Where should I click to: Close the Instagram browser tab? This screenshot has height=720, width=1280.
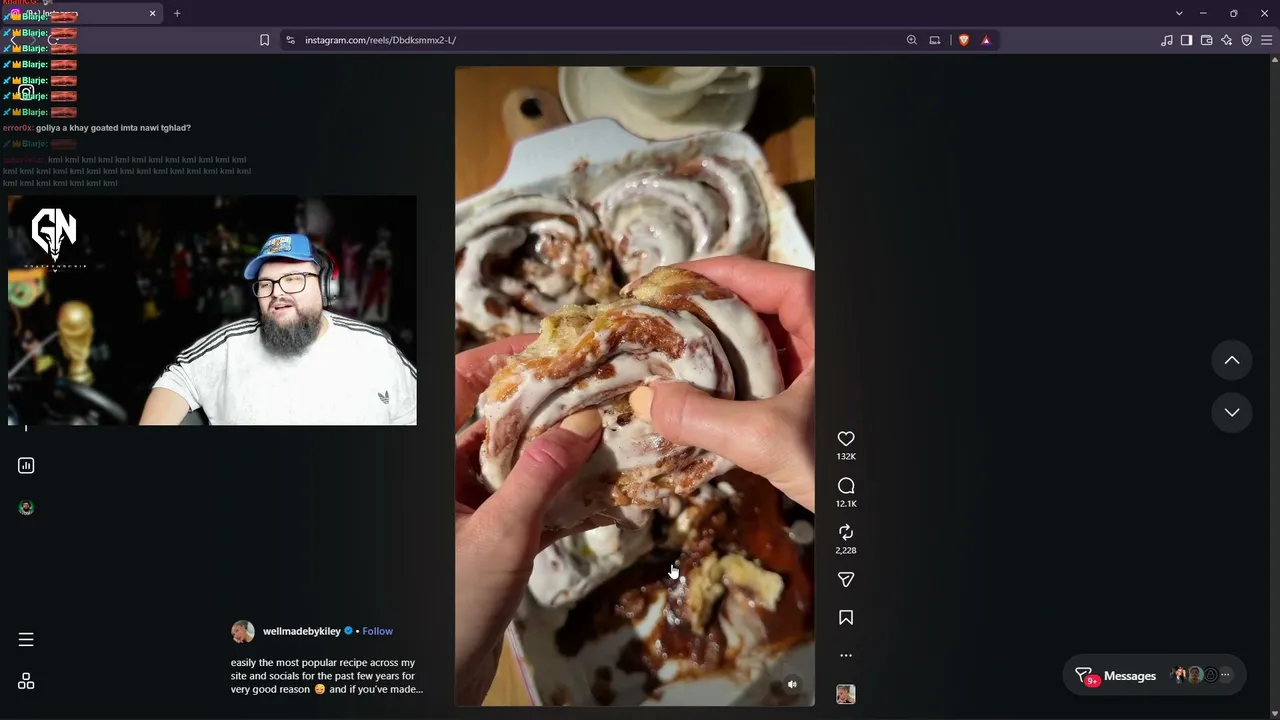tap(153, 13)
